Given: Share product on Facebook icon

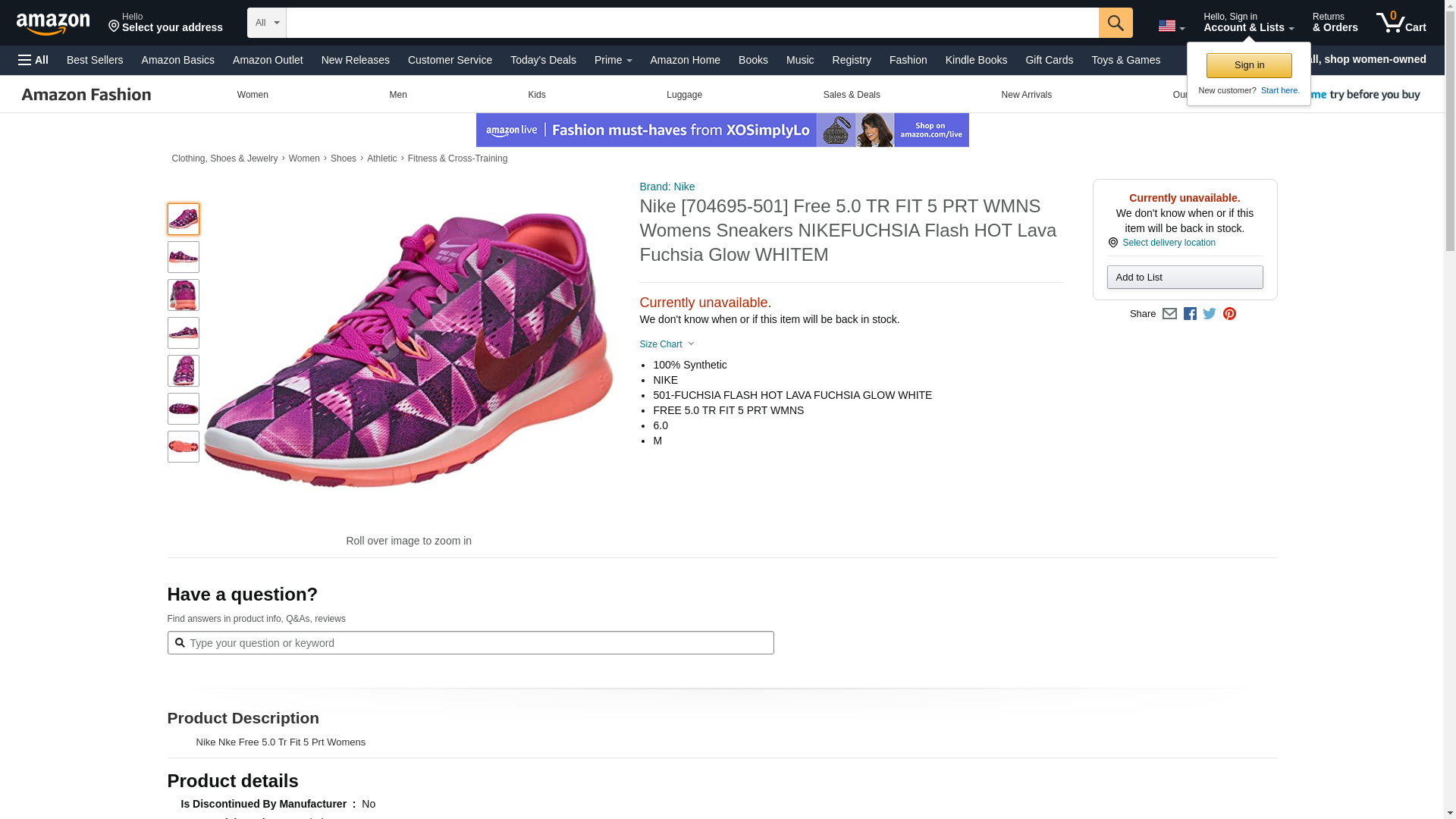Looking at the screenshot, I should pyautogui.click(x=1190, y=314).
